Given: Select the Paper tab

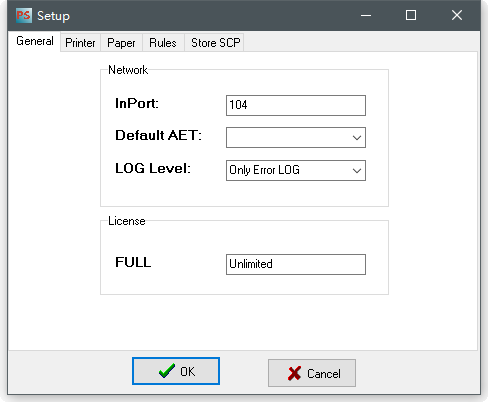Looking at the screenshot, I should pyautogui.click(x=121, y=43).
